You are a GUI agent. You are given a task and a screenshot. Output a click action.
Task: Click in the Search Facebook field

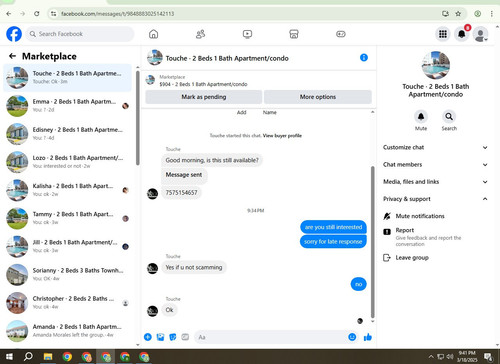point(80,34)
